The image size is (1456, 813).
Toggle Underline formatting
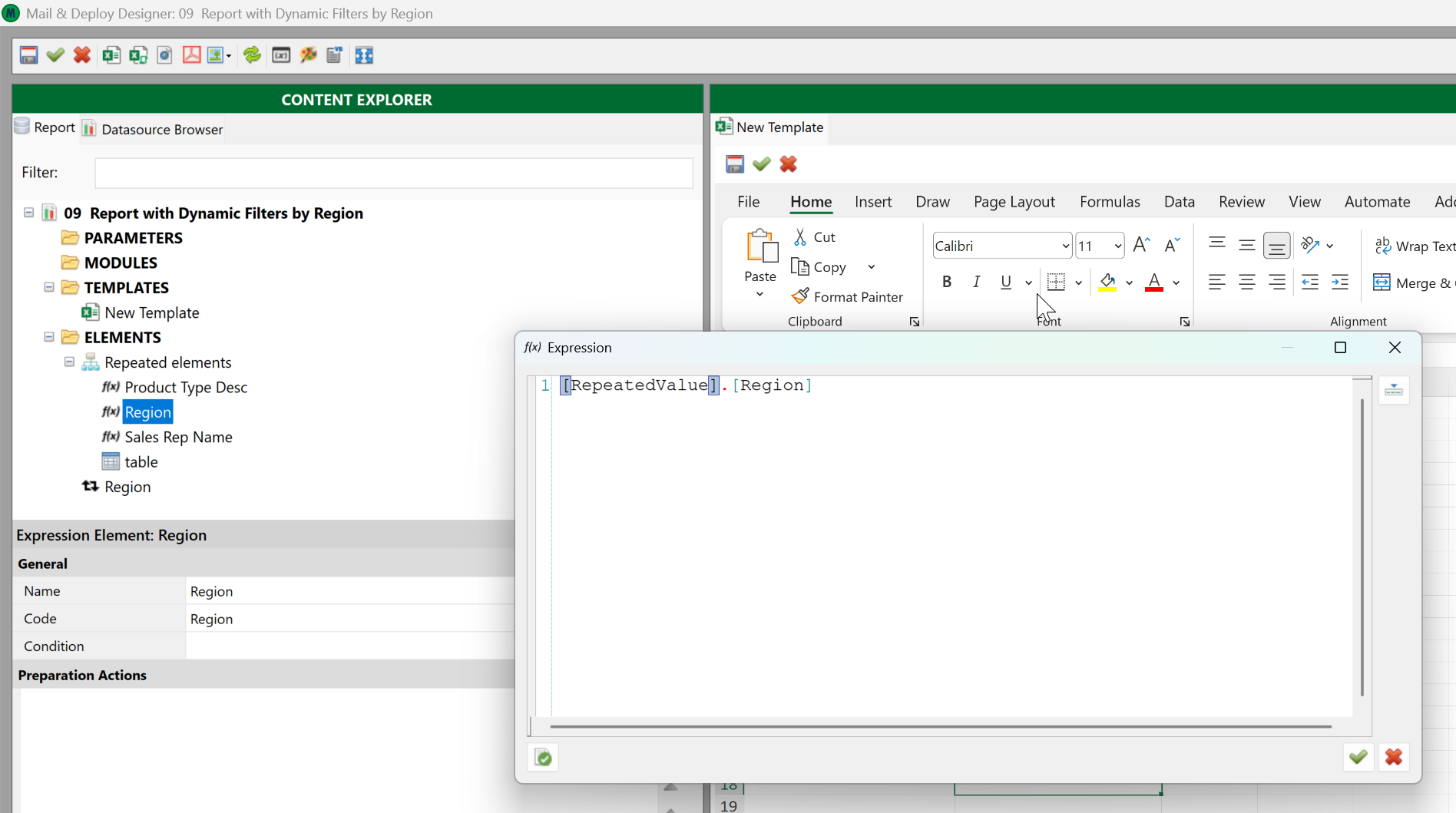coord(1006,282)
